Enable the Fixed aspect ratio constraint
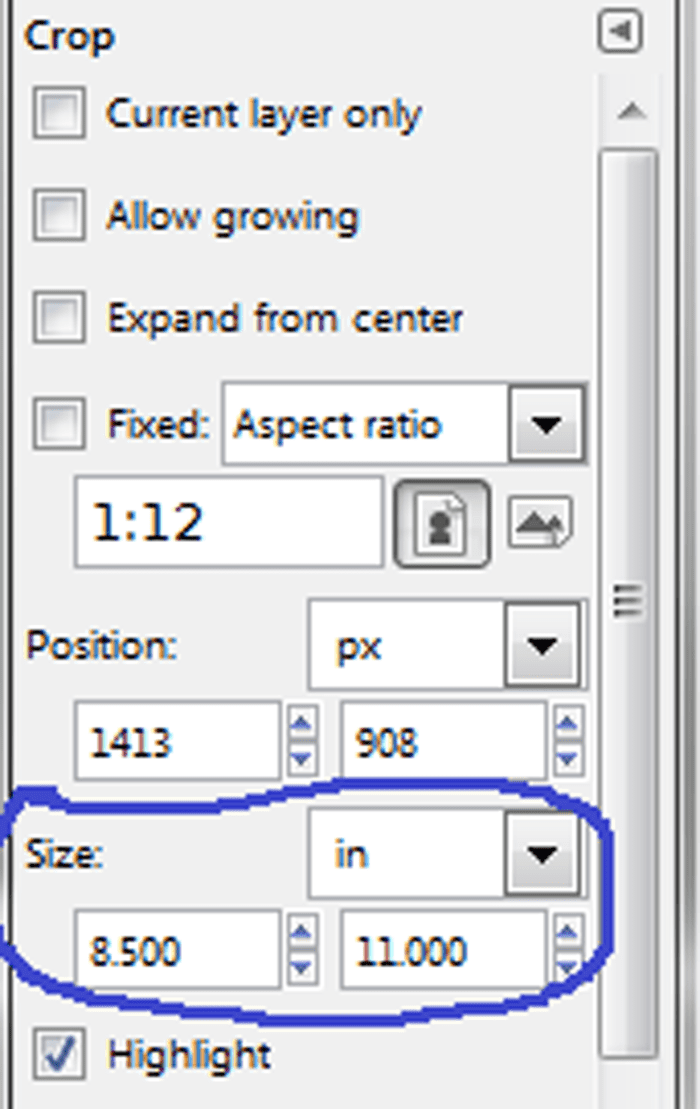The image size is (700, 1109). point(57,424)
